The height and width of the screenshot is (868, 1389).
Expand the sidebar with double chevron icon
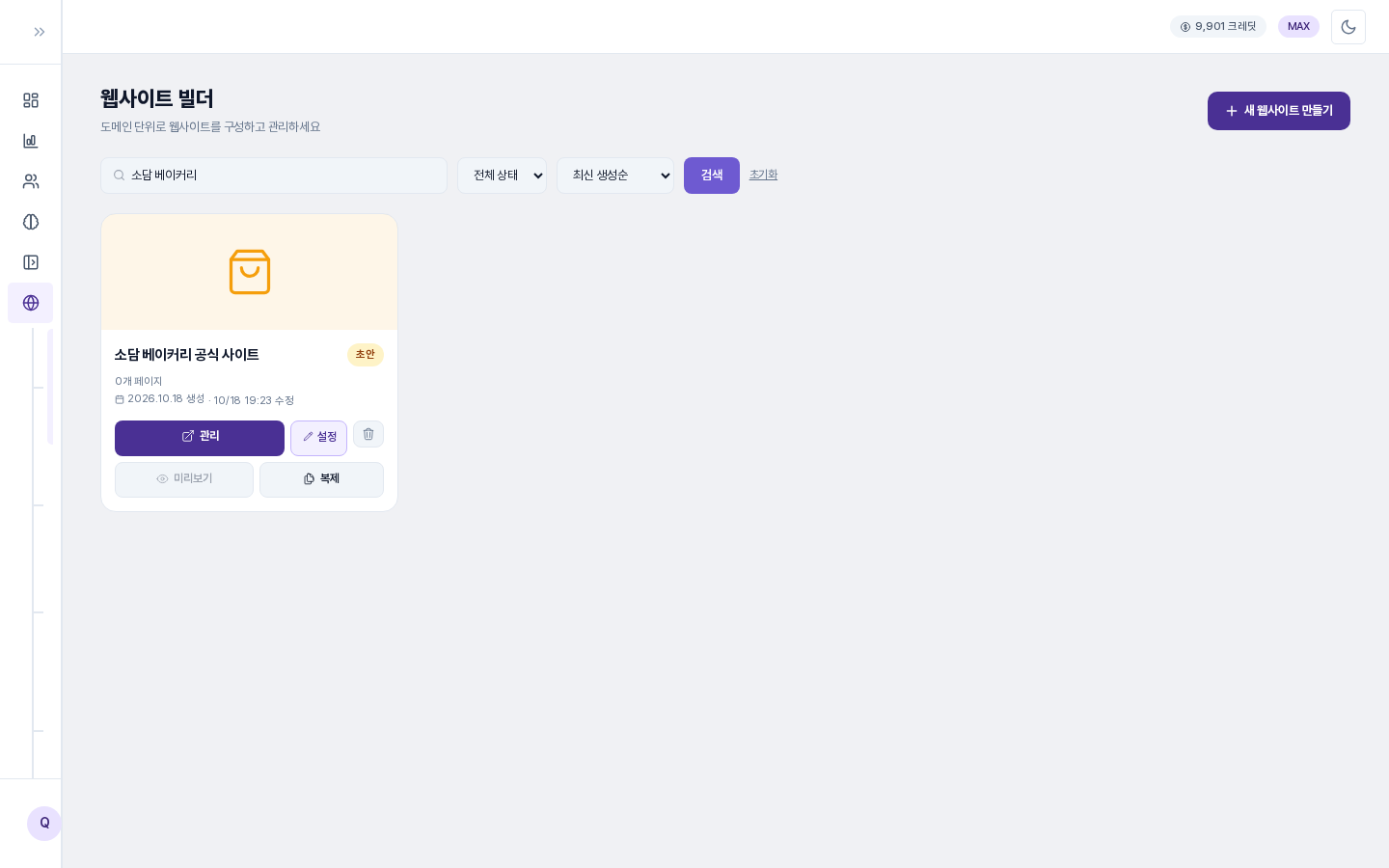40,32
